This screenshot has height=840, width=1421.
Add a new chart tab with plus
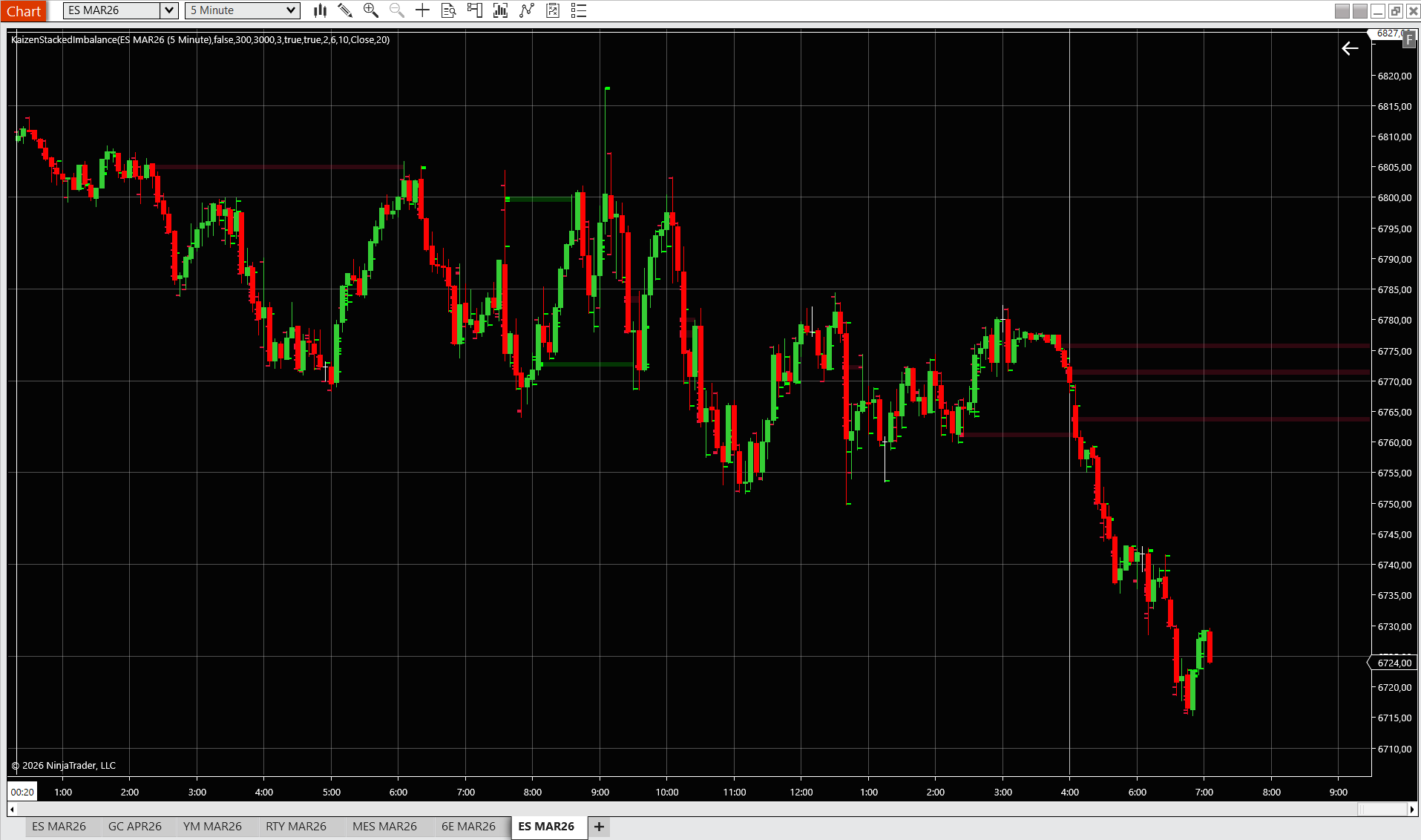pos(599,826)
